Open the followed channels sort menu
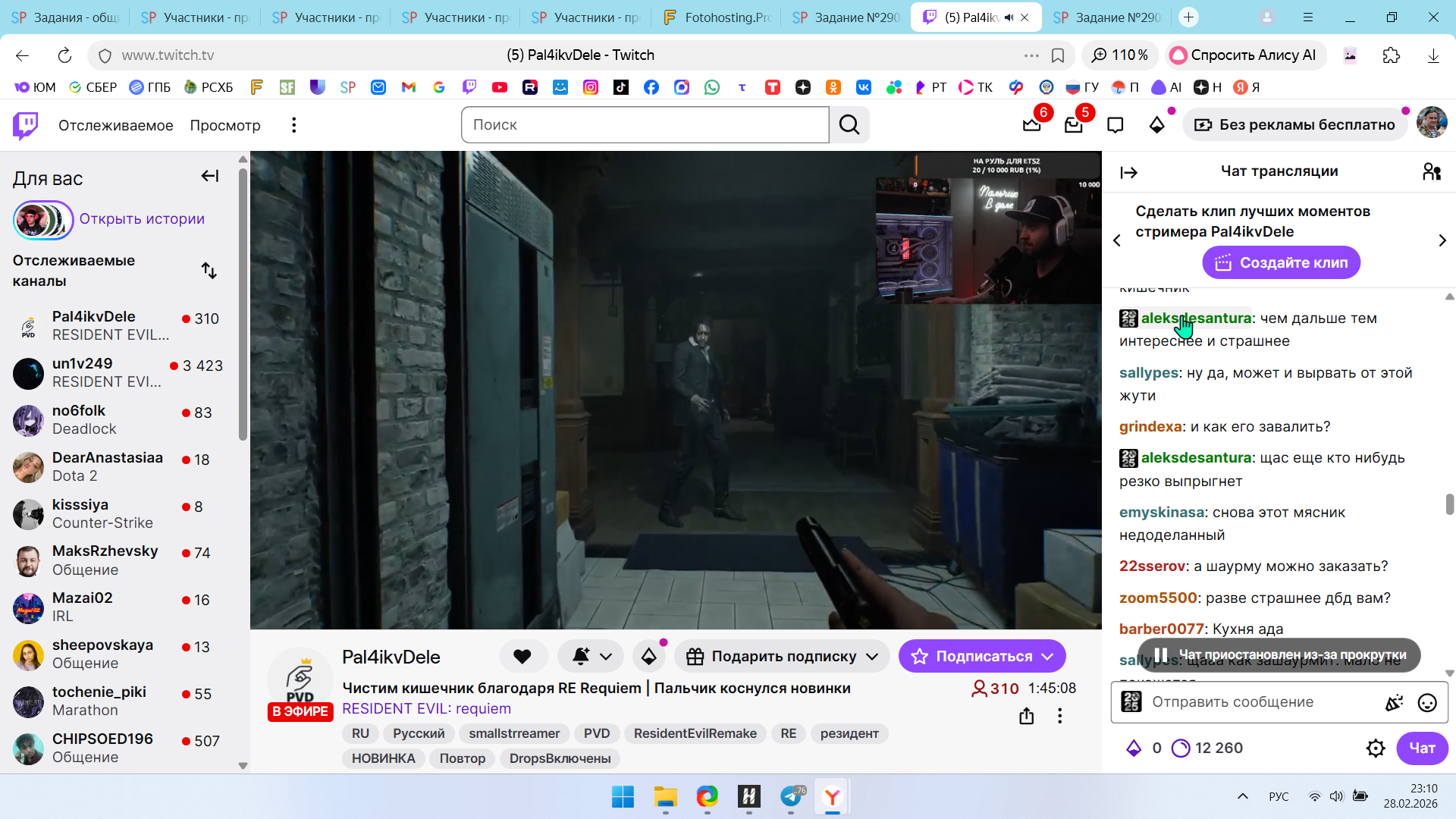1456x819 pixels. tap(209, 271)
